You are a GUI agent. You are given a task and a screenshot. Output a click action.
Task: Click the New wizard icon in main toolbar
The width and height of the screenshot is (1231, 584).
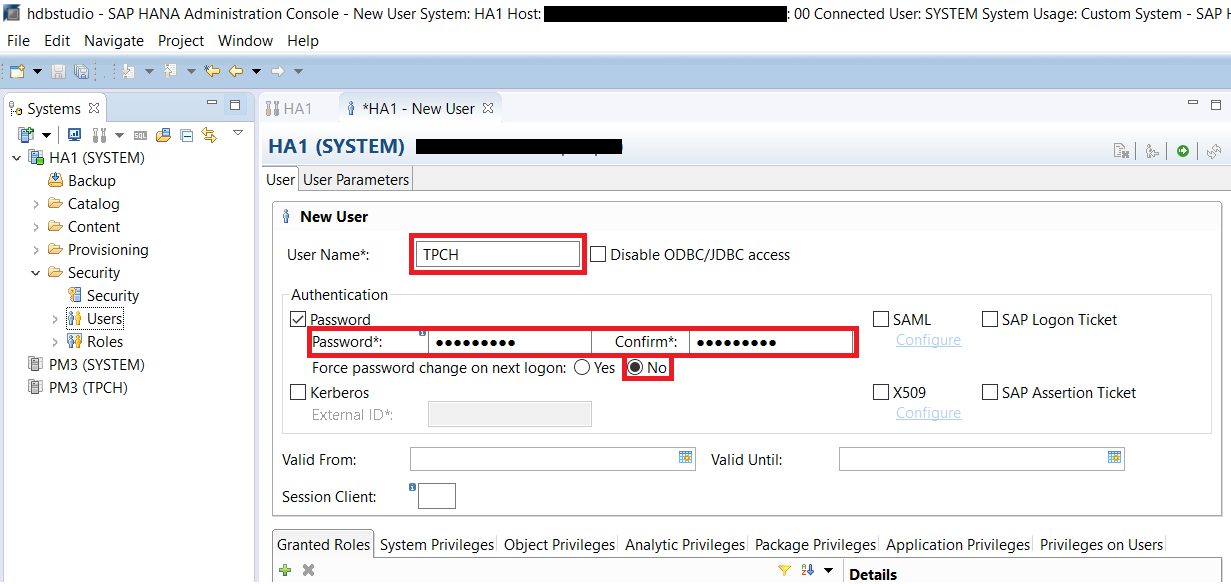coord(18,71)
